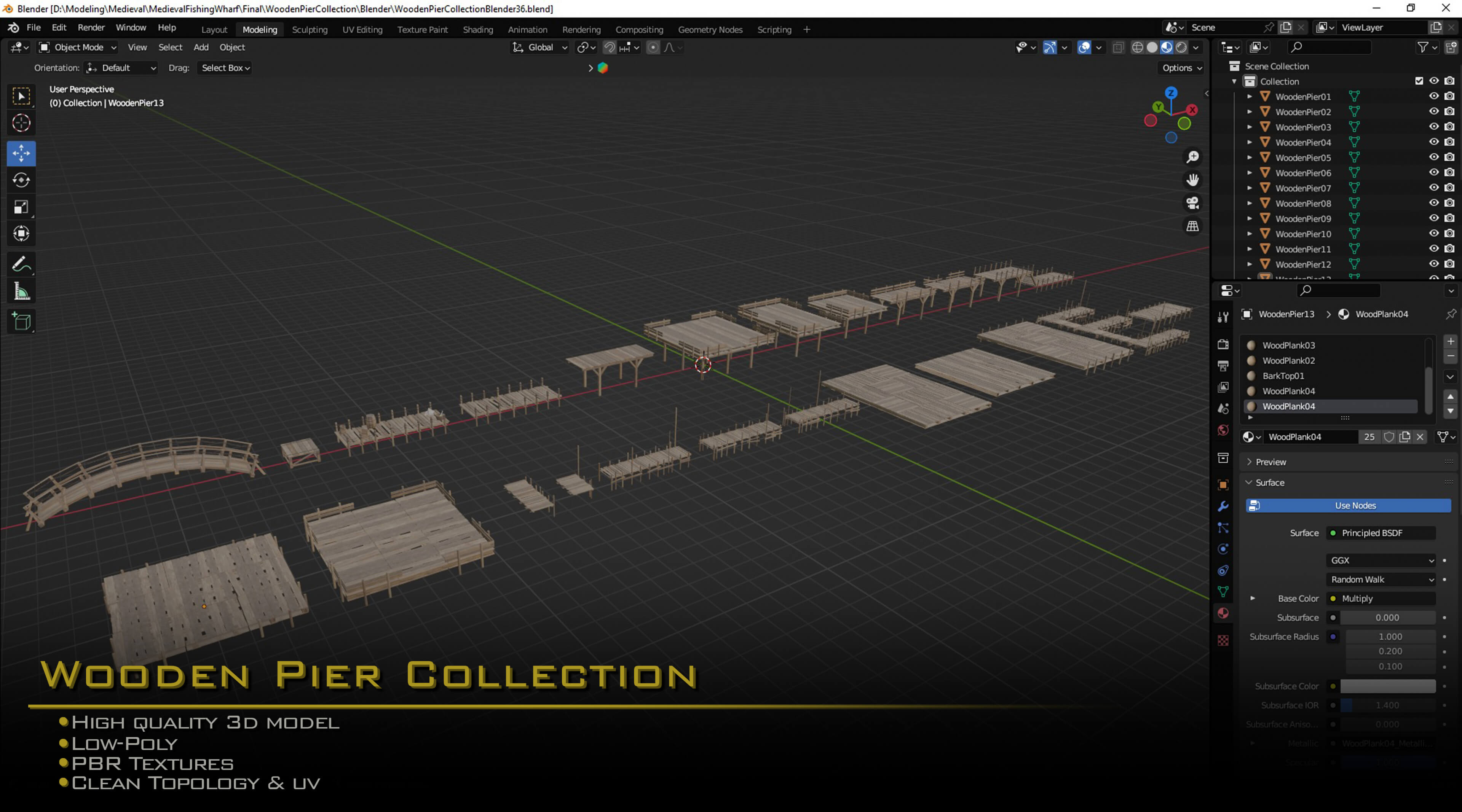Select the Transform tool
Screen dimensions: 1462x812
point(22,234)
